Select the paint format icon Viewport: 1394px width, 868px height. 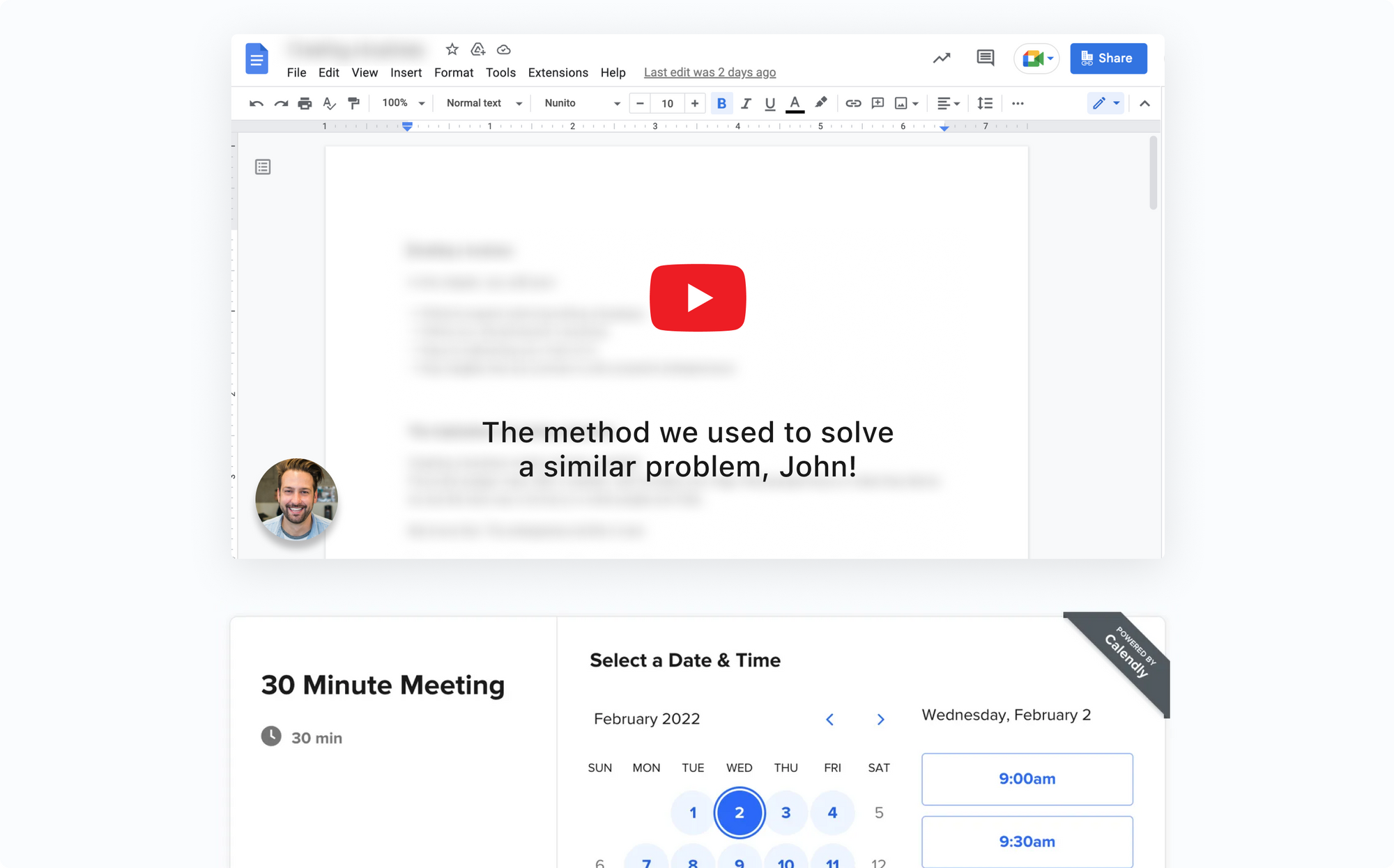click(353, 104)
